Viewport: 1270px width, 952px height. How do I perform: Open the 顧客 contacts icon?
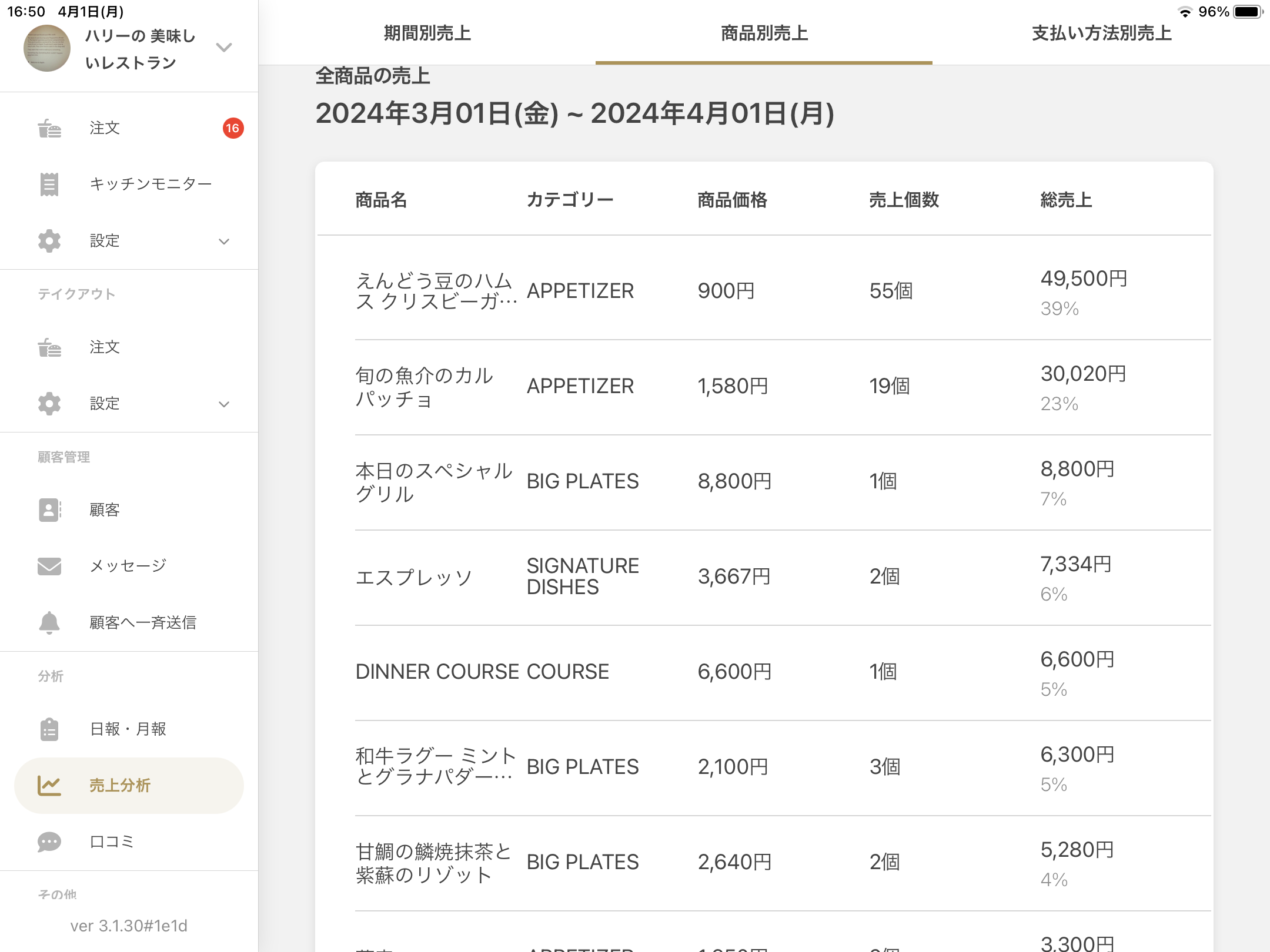[x=49, y=510]
